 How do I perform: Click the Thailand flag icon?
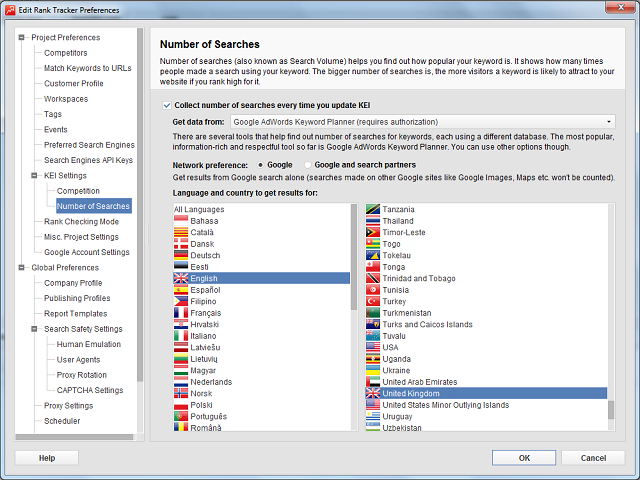(x=373, y=221)
